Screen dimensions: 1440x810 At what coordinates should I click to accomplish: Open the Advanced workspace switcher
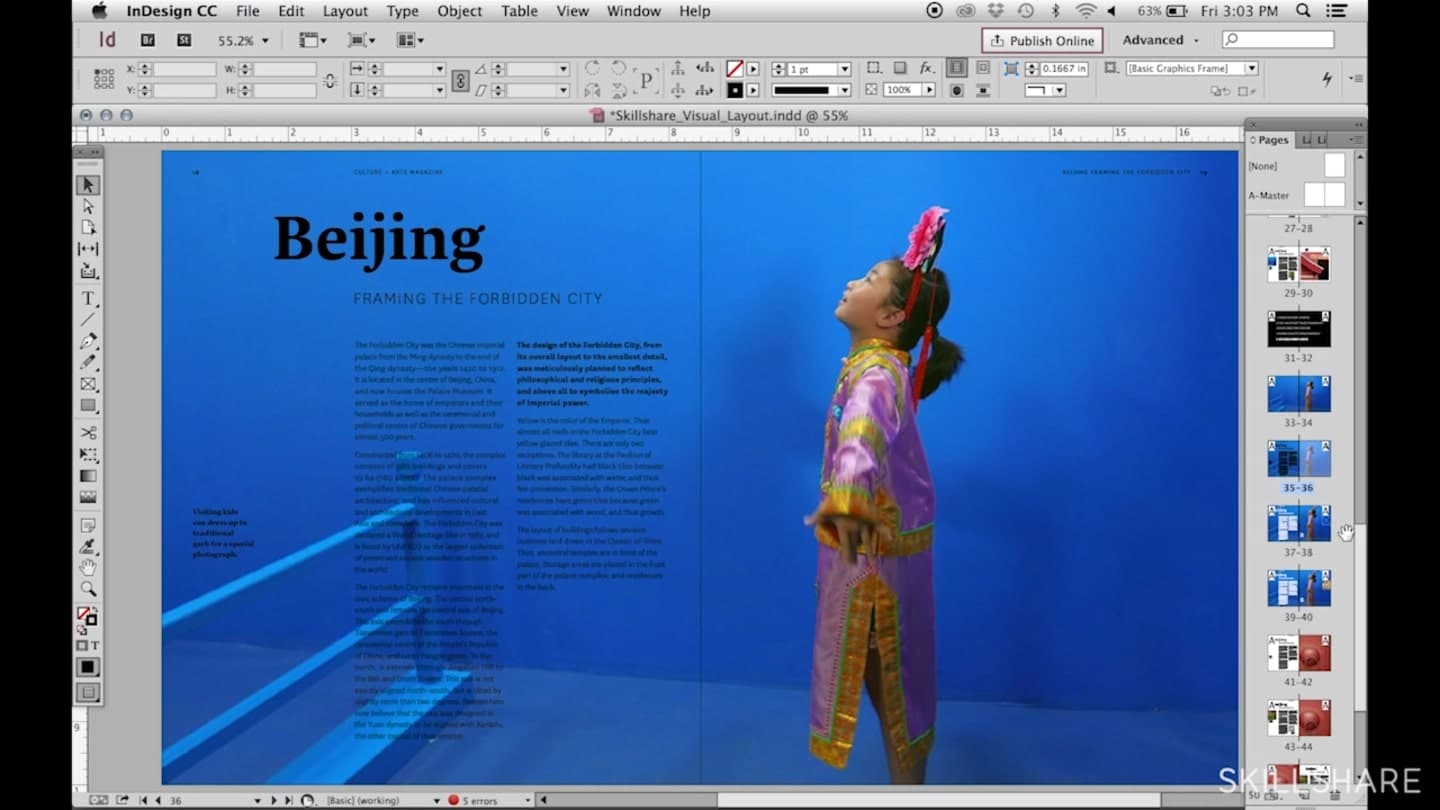[1157, 40]
